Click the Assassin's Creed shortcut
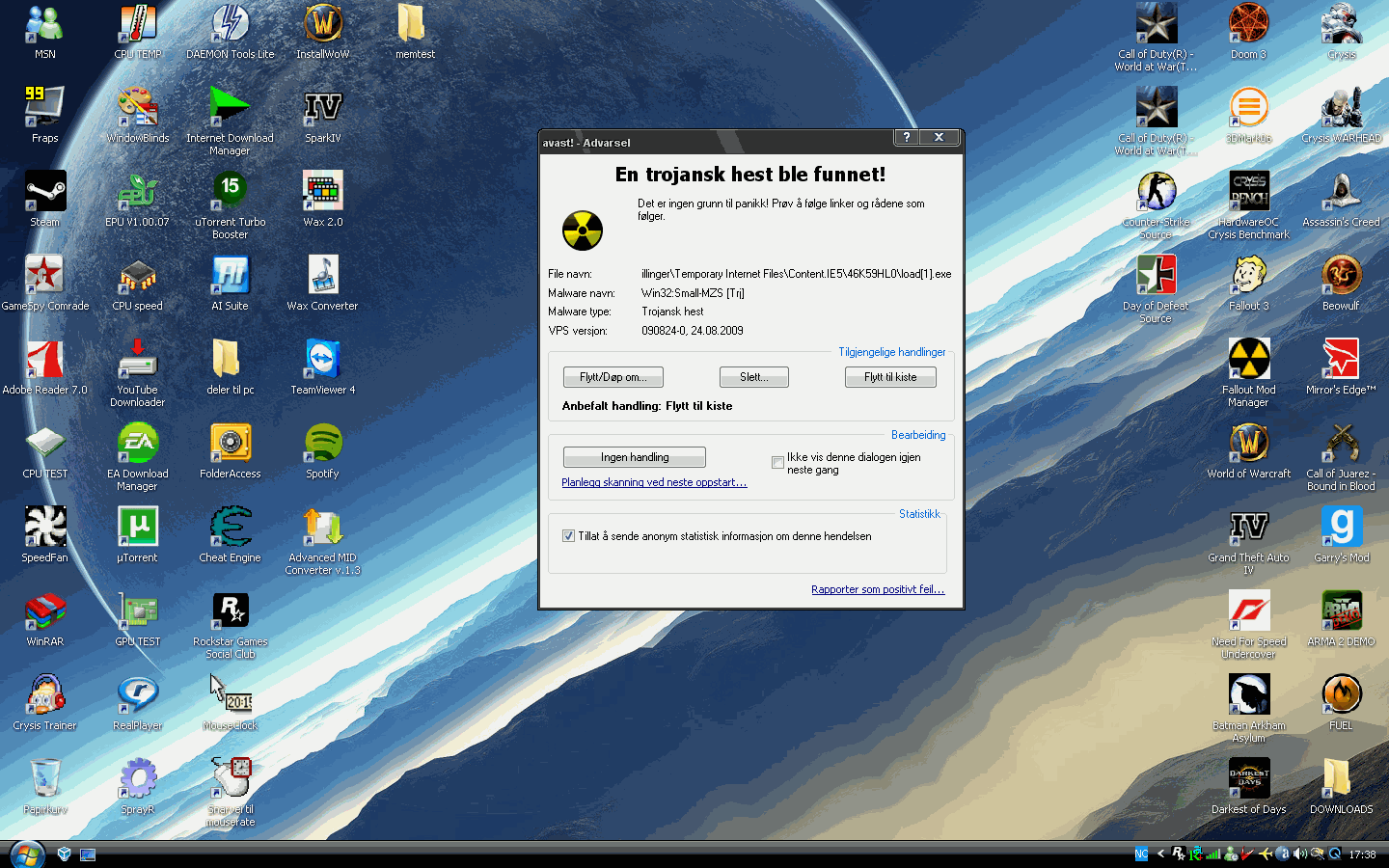Image resolution: width=1389 pixels, height=868 pixels. coord(1341,199)
